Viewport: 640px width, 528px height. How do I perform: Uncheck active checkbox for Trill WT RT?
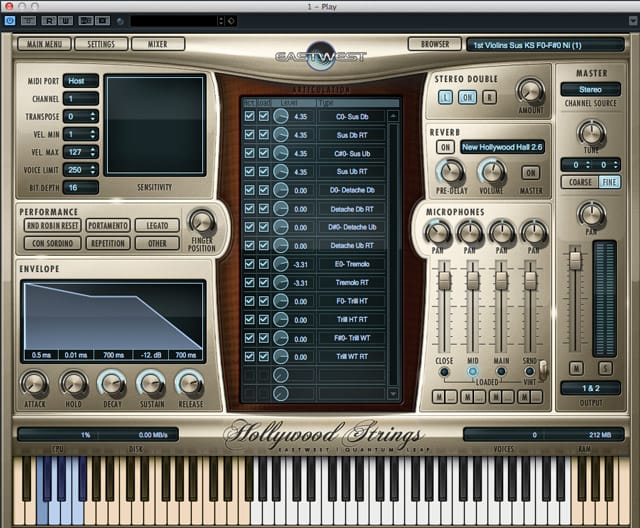pos(249,356)
